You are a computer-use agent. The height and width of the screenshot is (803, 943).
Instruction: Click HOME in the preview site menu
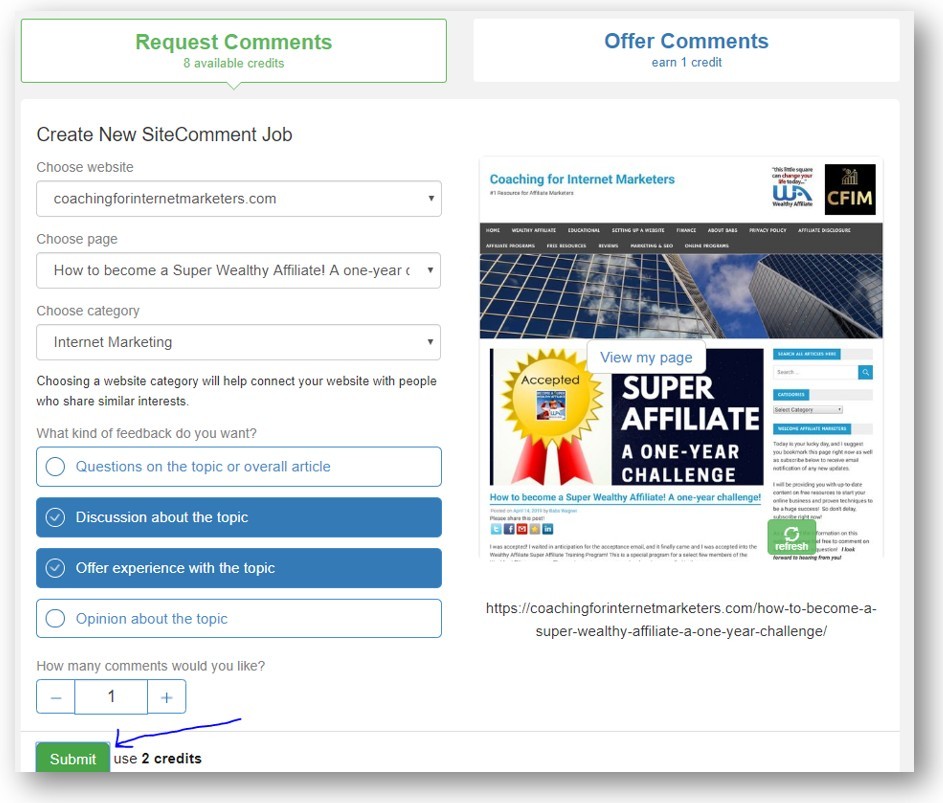coord(493,230)
